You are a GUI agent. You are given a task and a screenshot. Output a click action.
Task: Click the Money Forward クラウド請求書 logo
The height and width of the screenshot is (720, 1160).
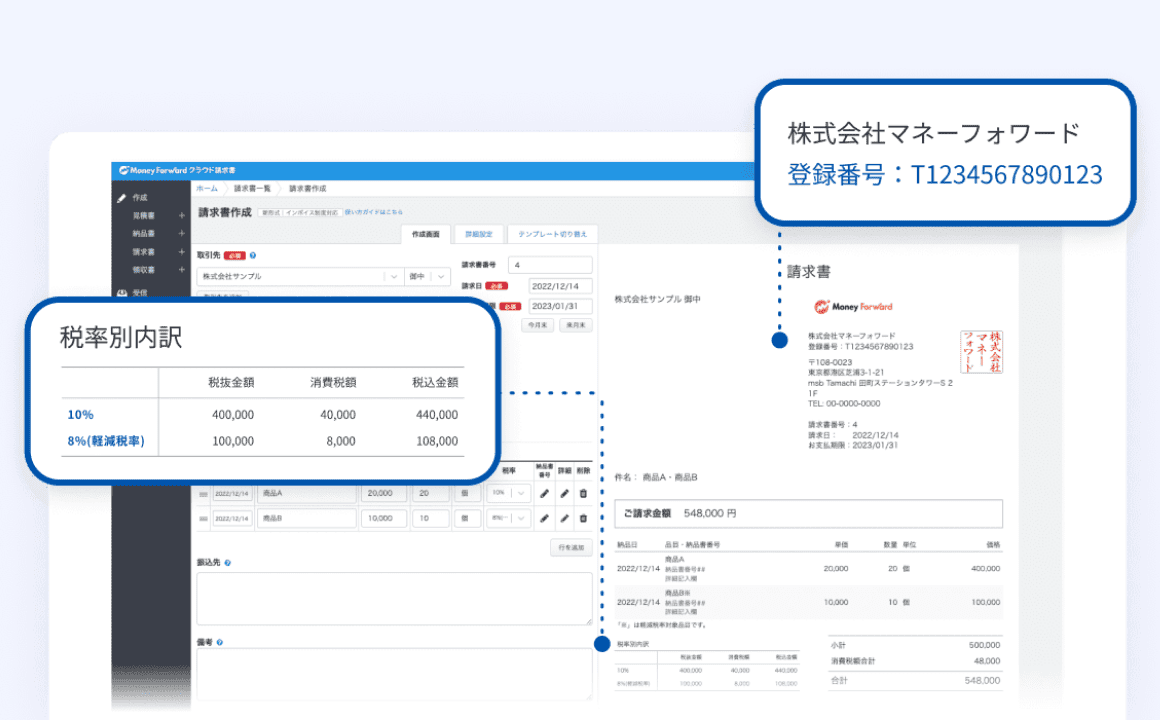(178, 170)
